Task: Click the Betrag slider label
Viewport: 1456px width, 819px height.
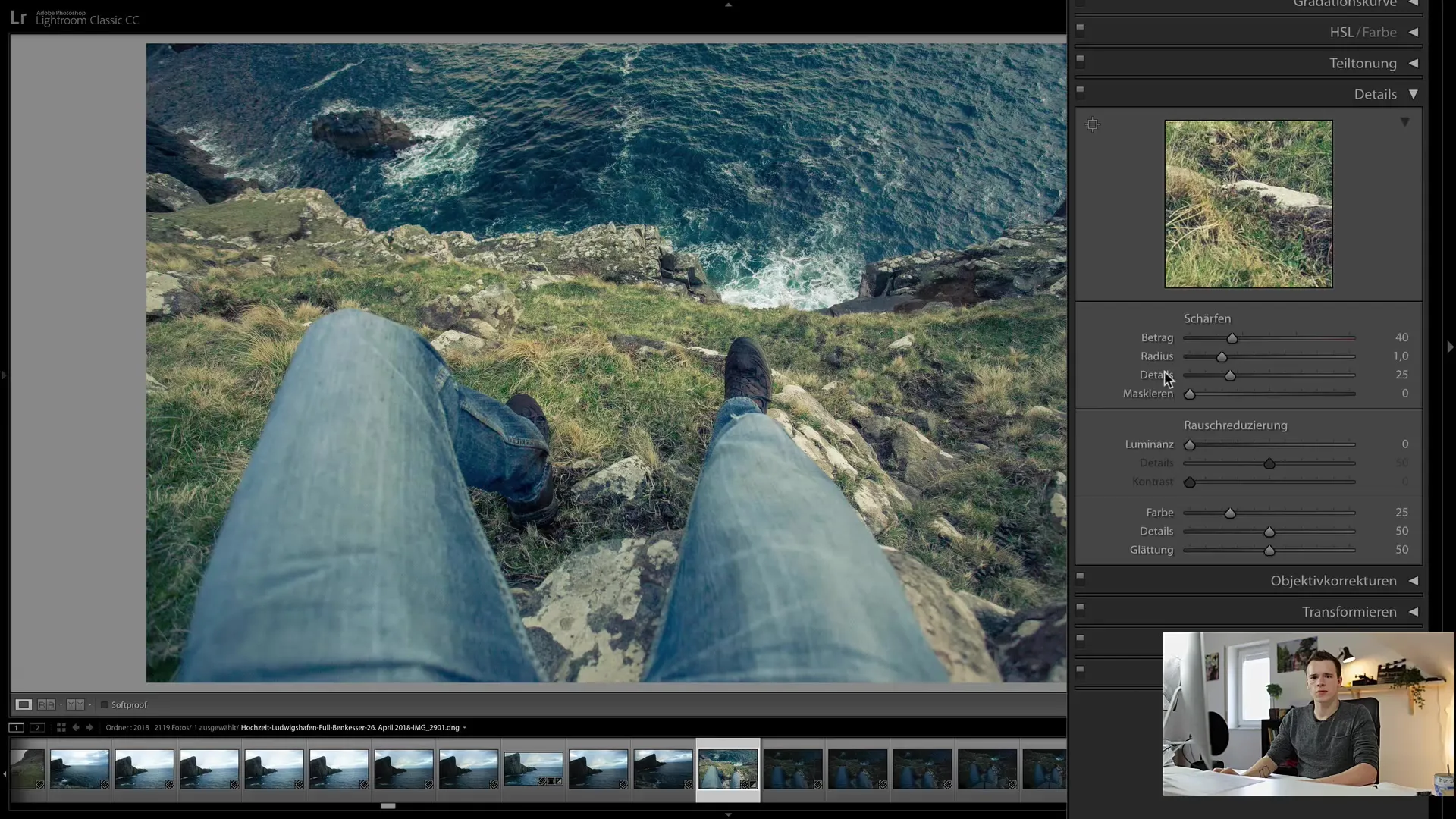Action: click(1156, 337)
